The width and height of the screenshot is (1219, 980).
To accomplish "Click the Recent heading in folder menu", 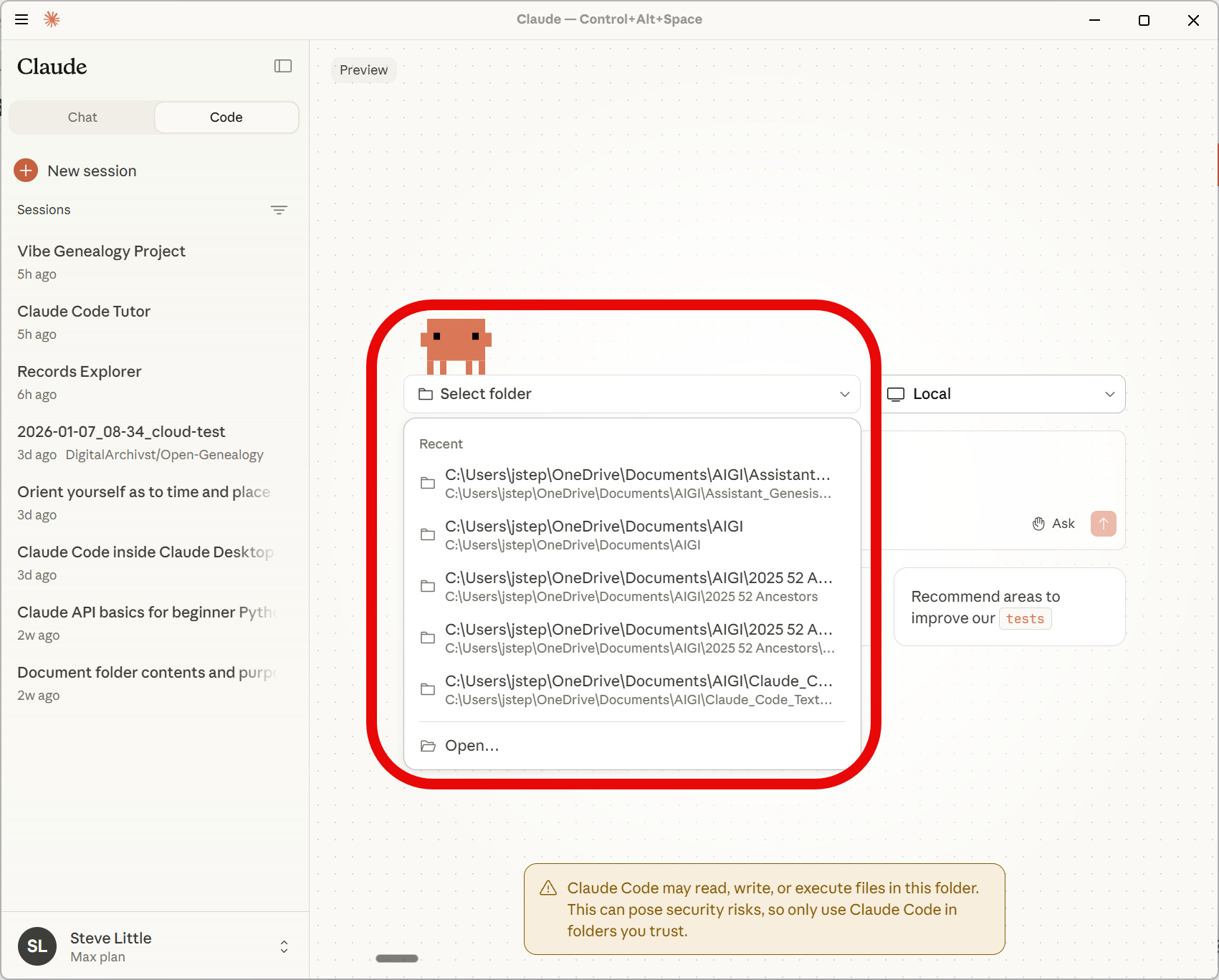I will [x=441, y=444].
